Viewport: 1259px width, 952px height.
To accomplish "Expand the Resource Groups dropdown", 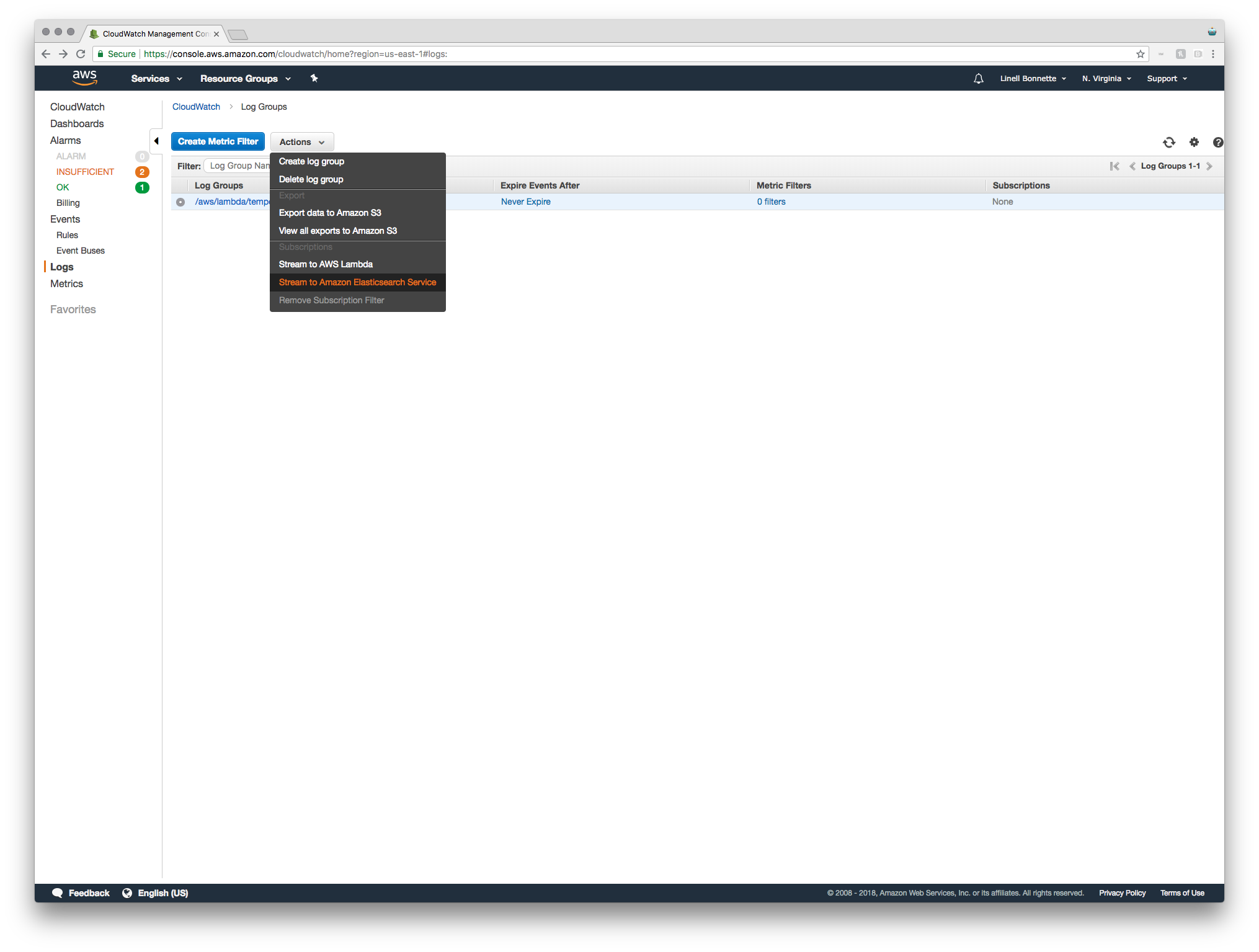I will (246, 79).
